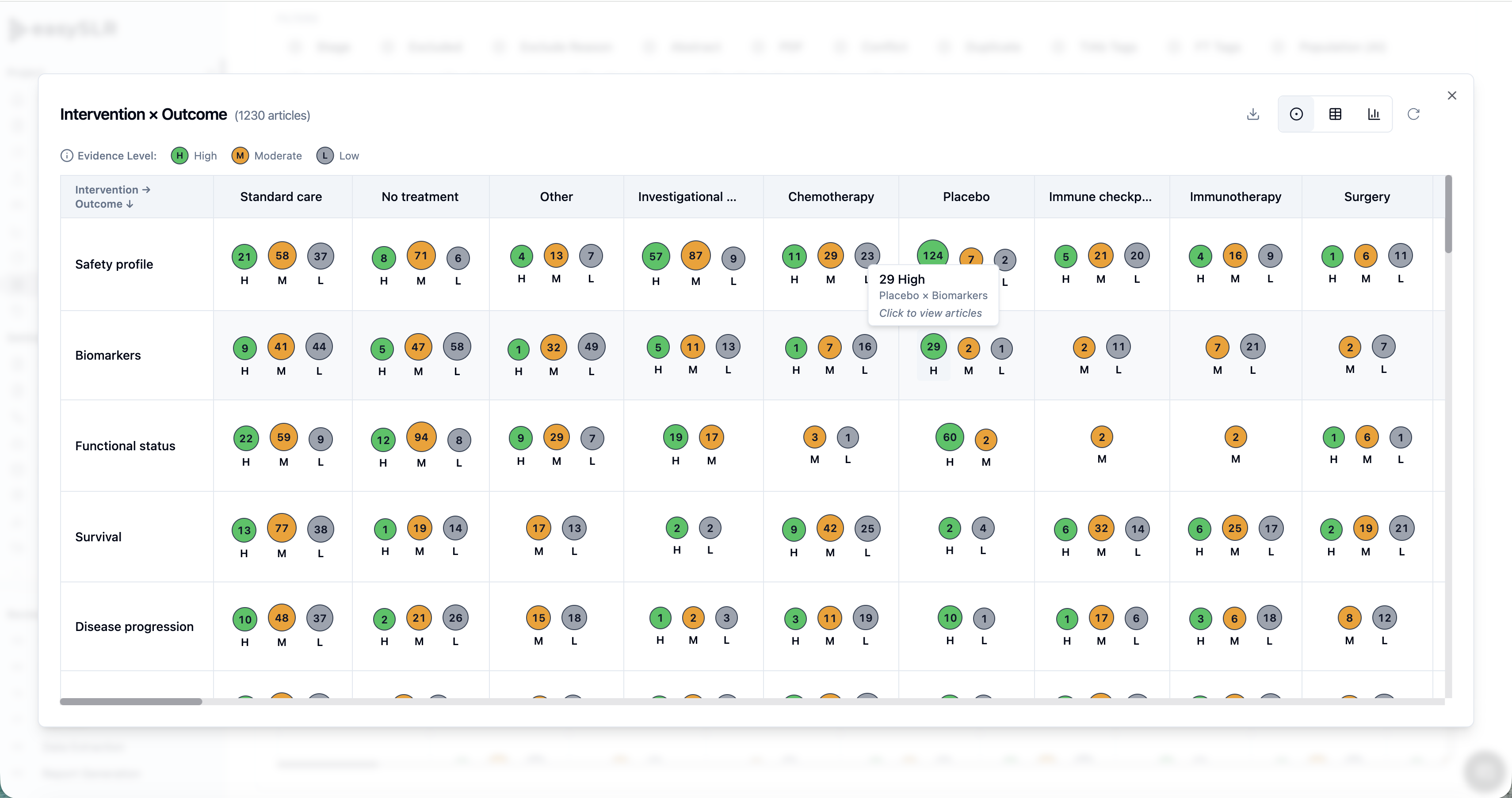
Task: Click the vertical scrollbar thumb
Action: [1448, 214]
